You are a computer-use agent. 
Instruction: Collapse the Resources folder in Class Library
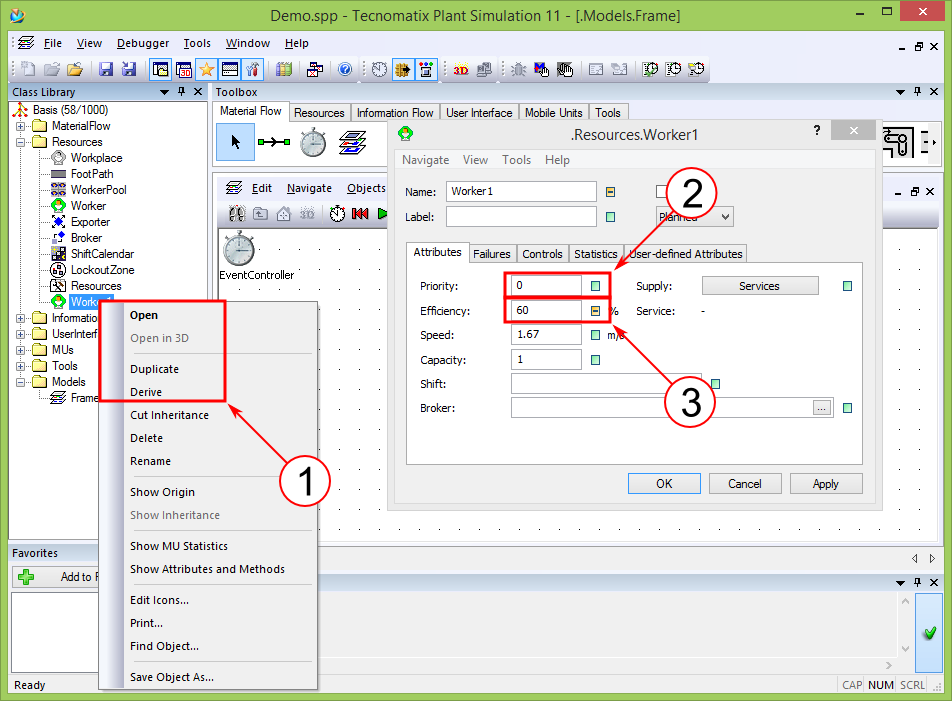pyautogui.click(x=21, y=142)
